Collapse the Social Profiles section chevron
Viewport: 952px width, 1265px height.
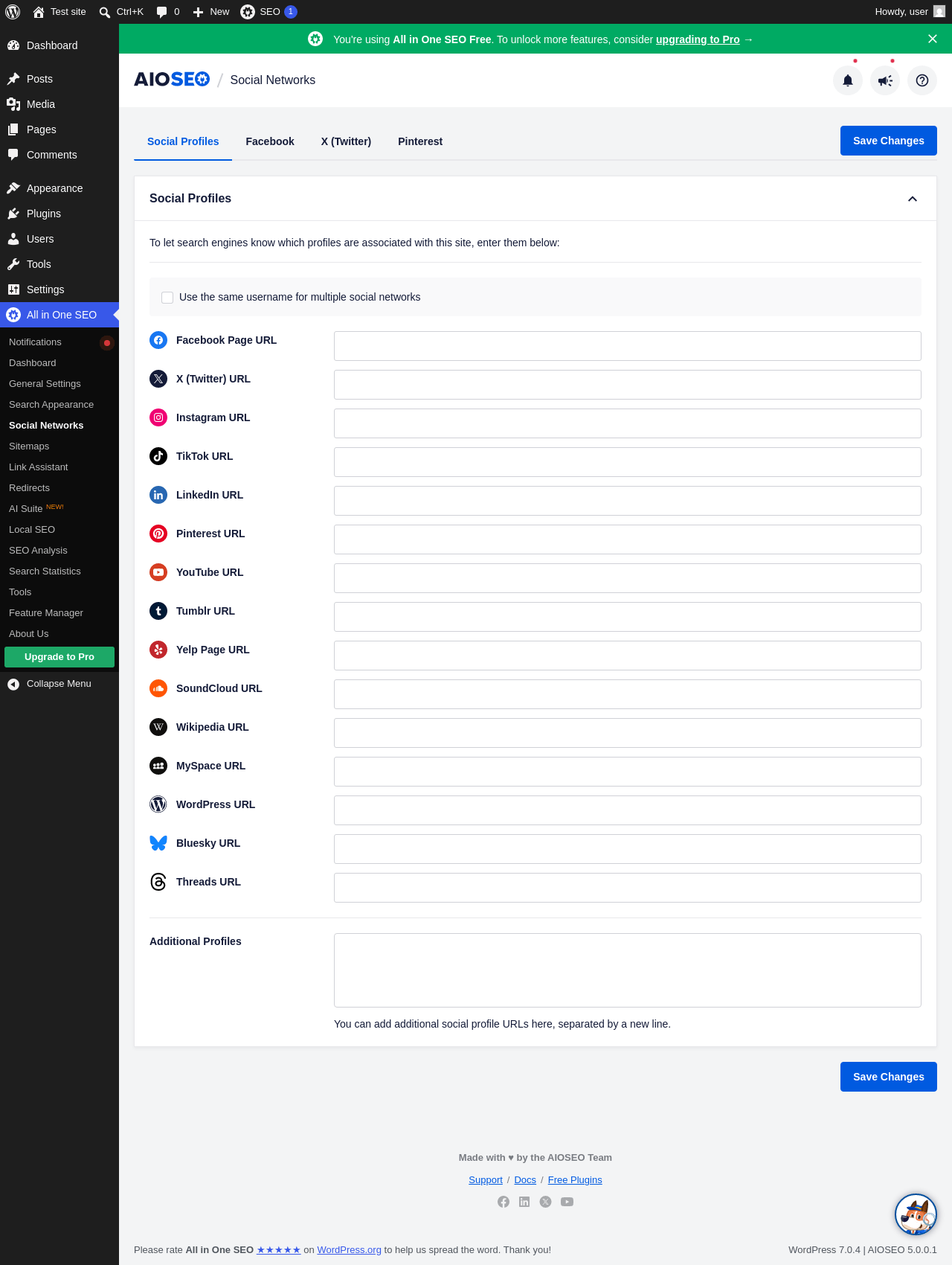(x=913, y=199)
